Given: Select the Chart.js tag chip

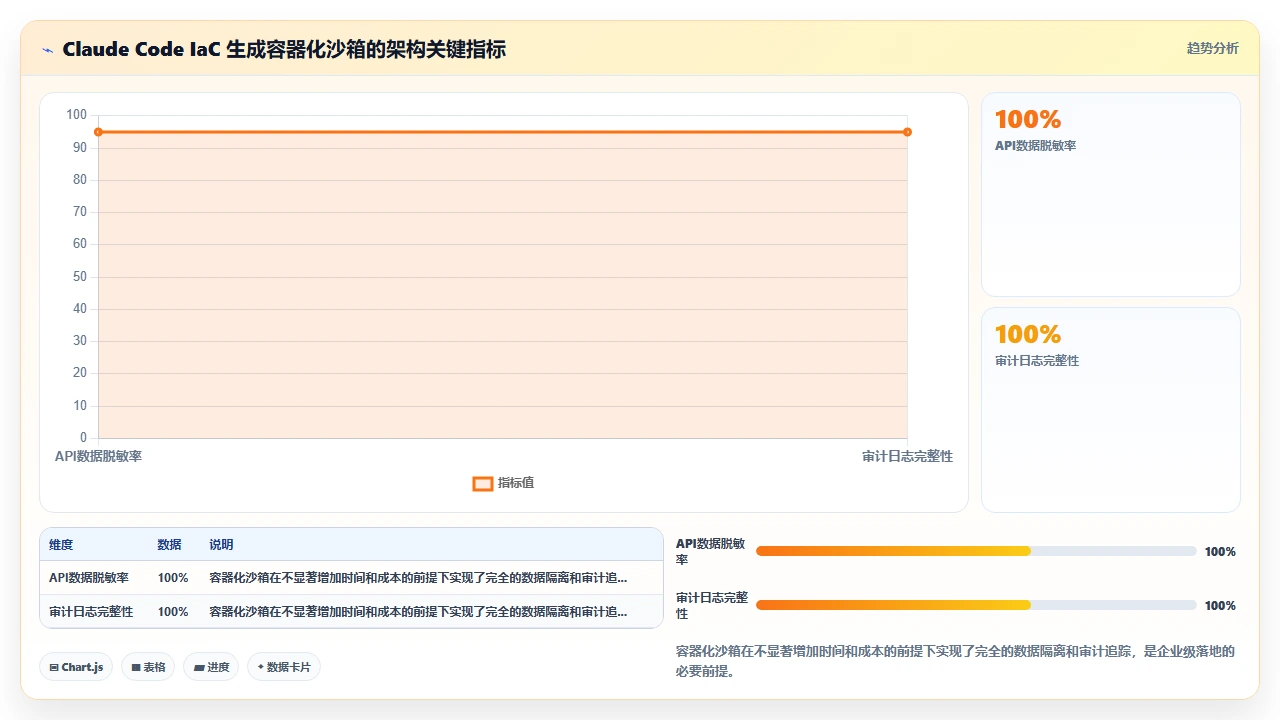Looking at the screenshot, I should [76, 667].
